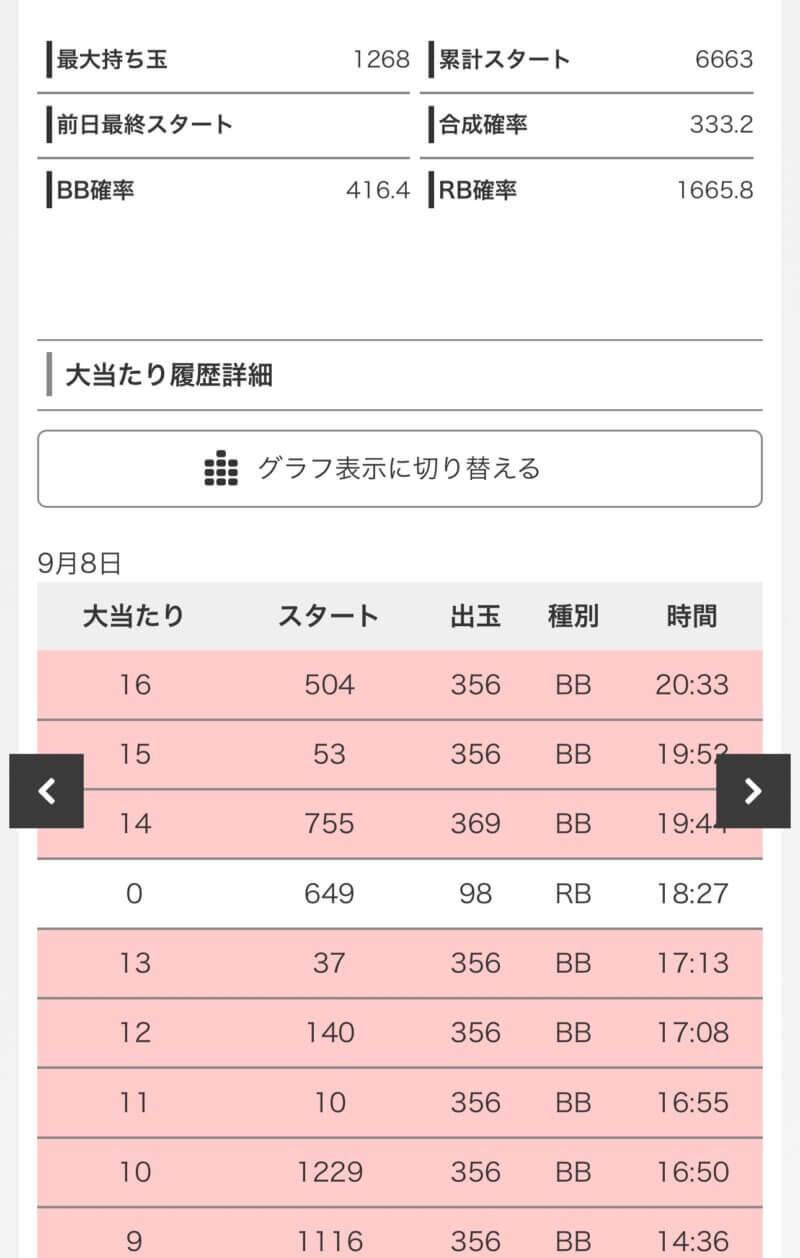Click the 大当たり column header
Screen dimensions: 800x1258
click(134, 616)
